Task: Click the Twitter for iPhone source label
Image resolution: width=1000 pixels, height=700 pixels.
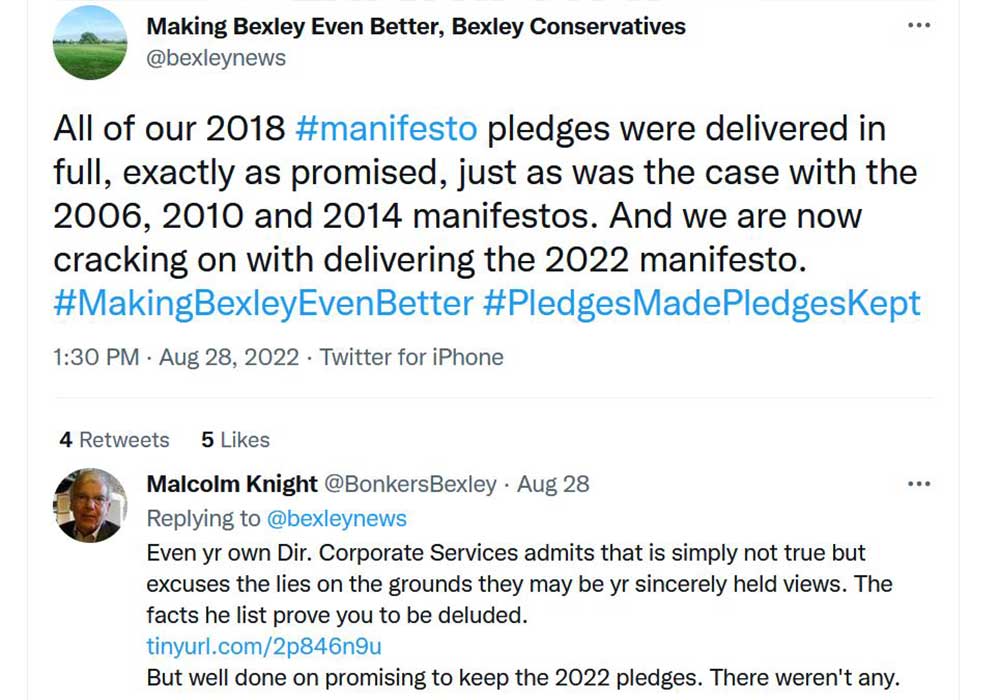Action: (x=412, y=357)
